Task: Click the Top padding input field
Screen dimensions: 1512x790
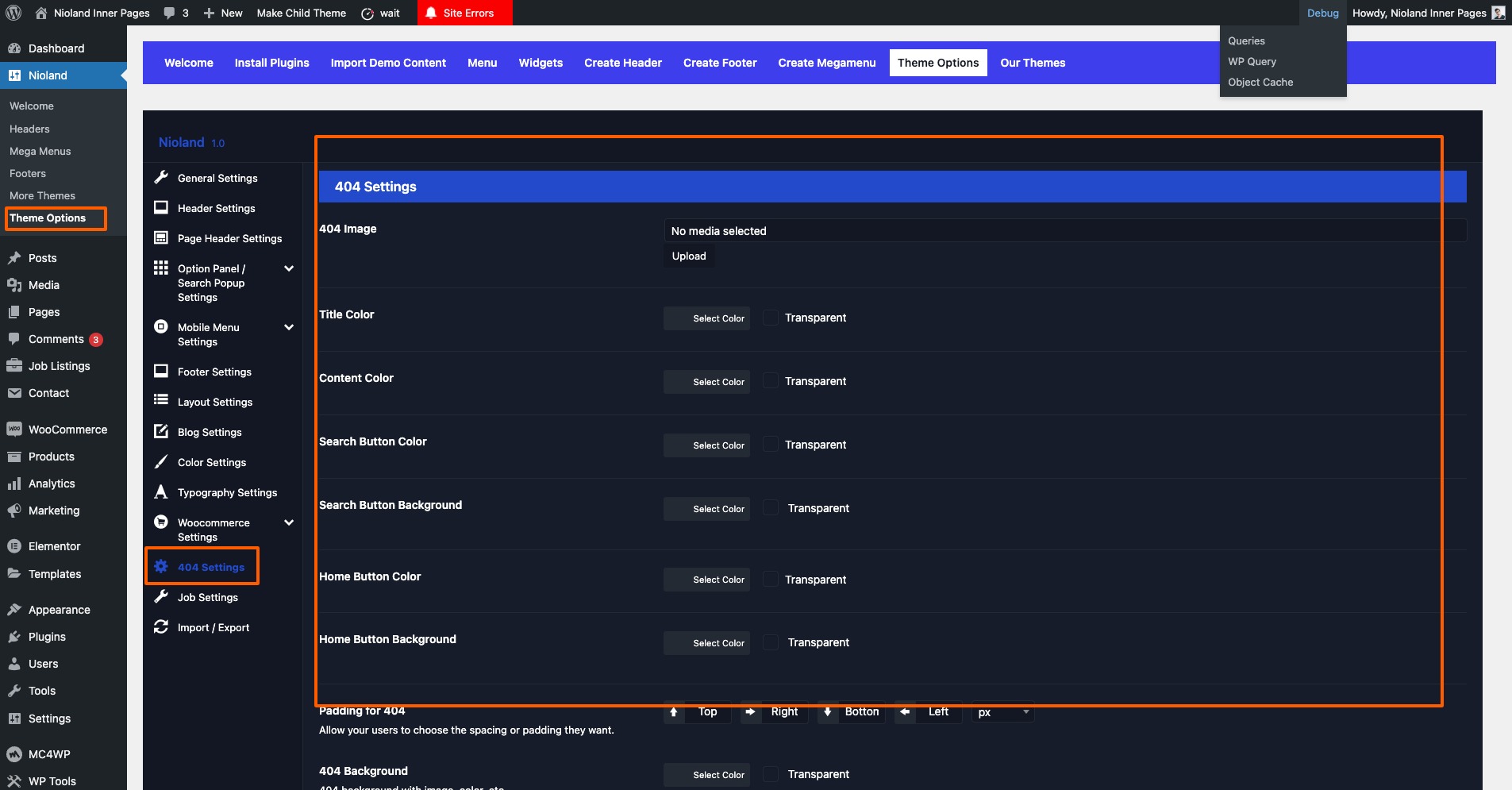Action: tap(708, 712)
